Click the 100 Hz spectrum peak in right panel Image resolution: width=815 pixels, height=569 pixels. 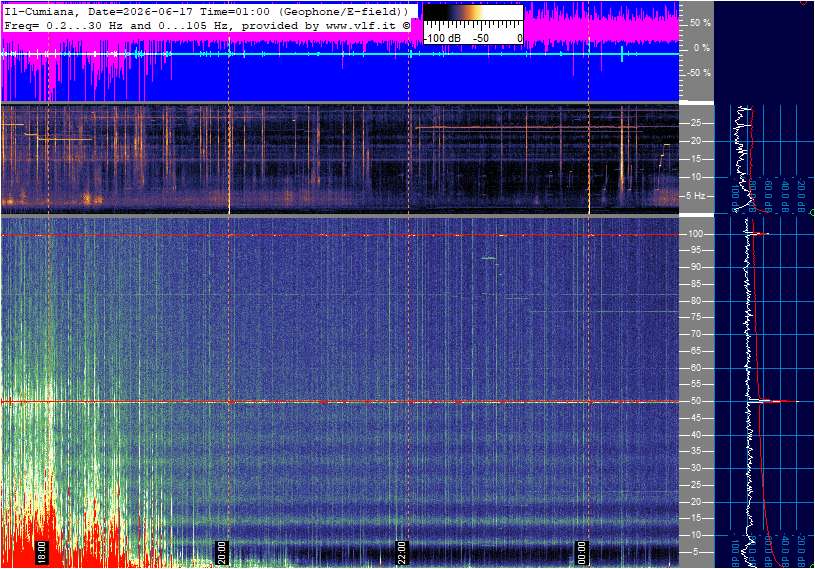click(x=759, y=234)
